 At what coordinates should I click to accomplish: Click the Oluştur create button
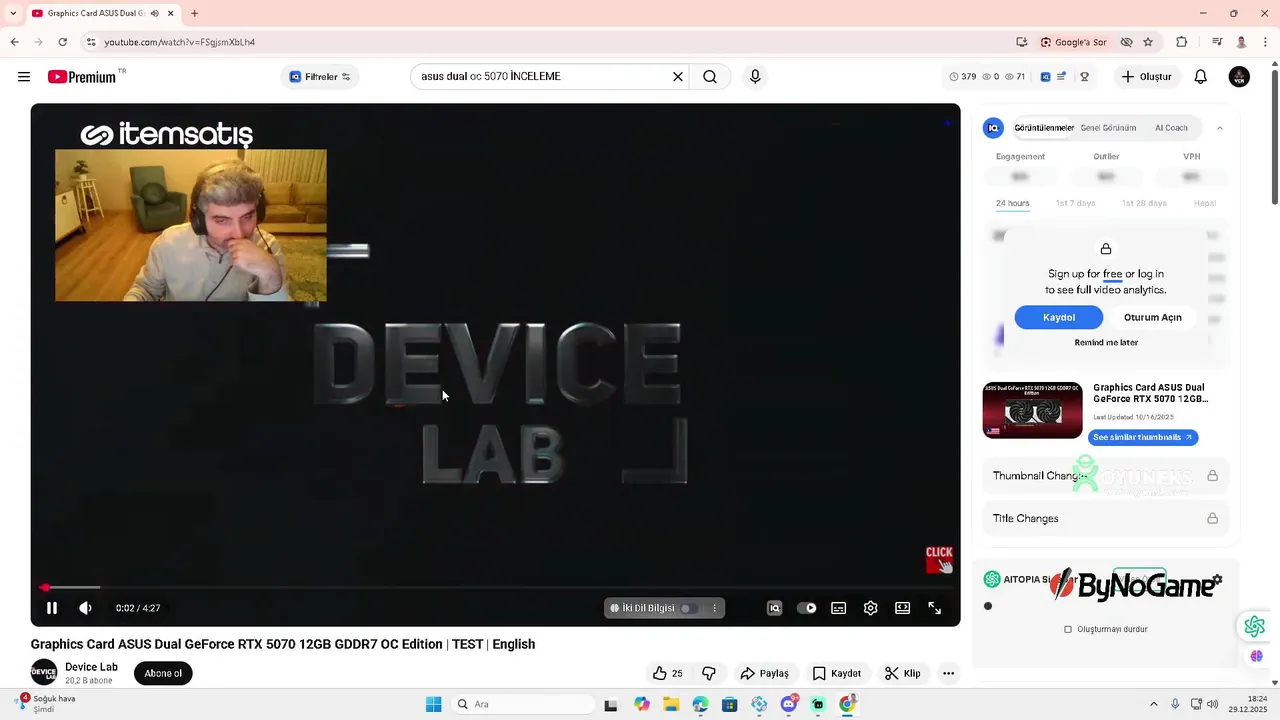[x=1146, y=77]
